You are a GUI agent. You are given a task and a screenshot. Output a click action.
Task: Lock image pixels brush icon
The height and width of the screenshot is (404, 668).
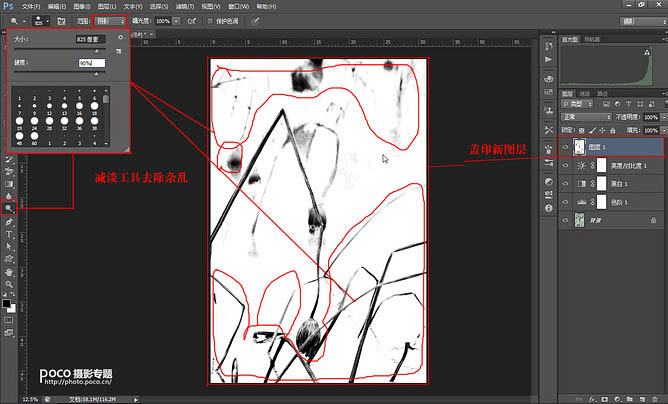(592, 130)
